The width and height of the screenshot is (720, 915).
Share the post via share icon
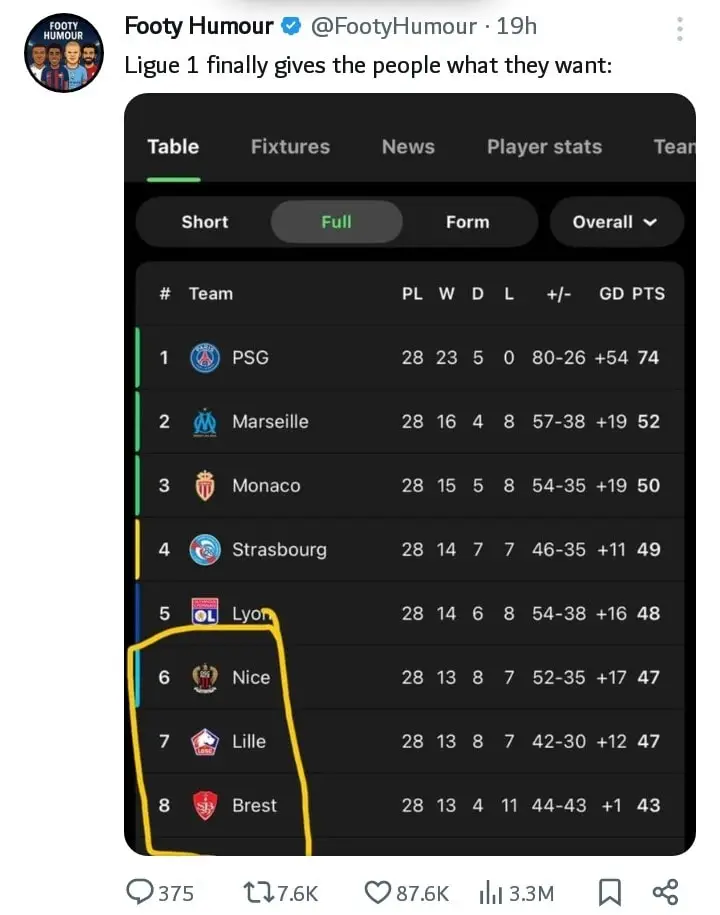(x=665, y=892)
